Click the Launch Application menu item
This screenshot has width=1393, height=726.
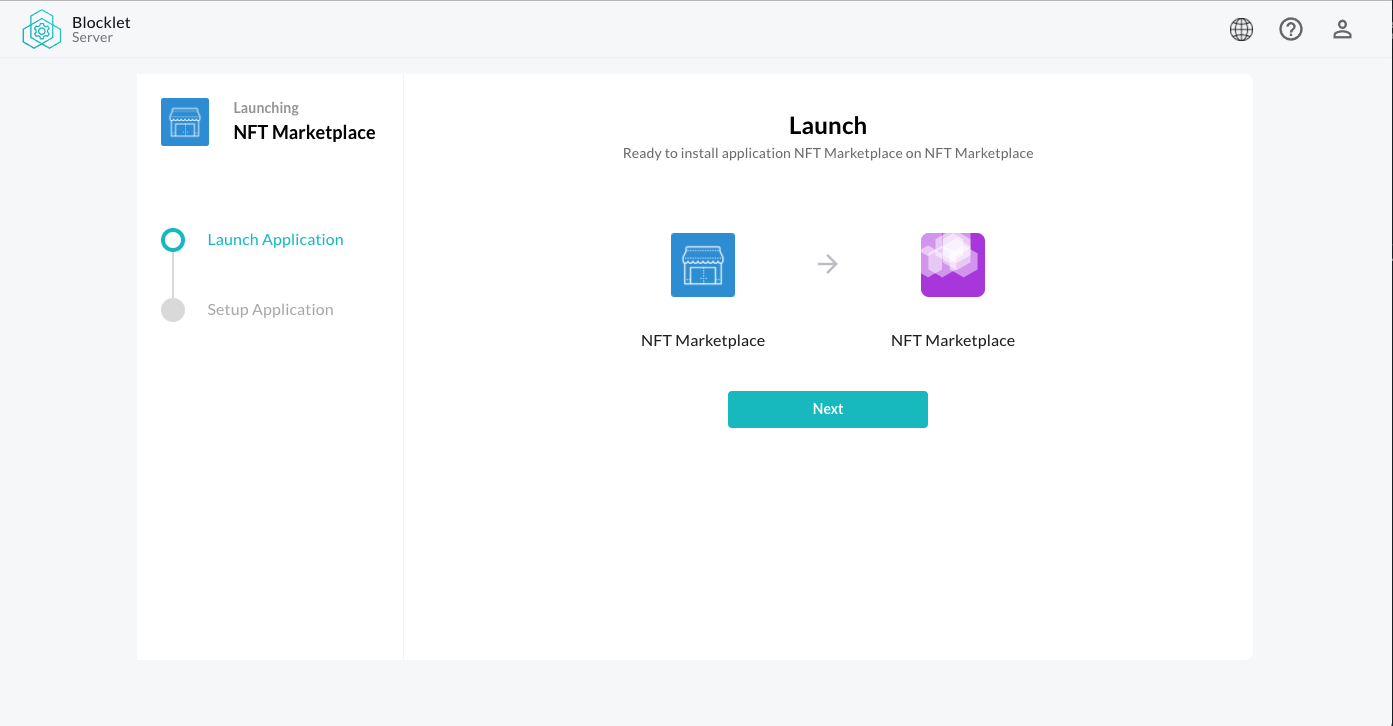pyautogui.click(x=275, y=239)
